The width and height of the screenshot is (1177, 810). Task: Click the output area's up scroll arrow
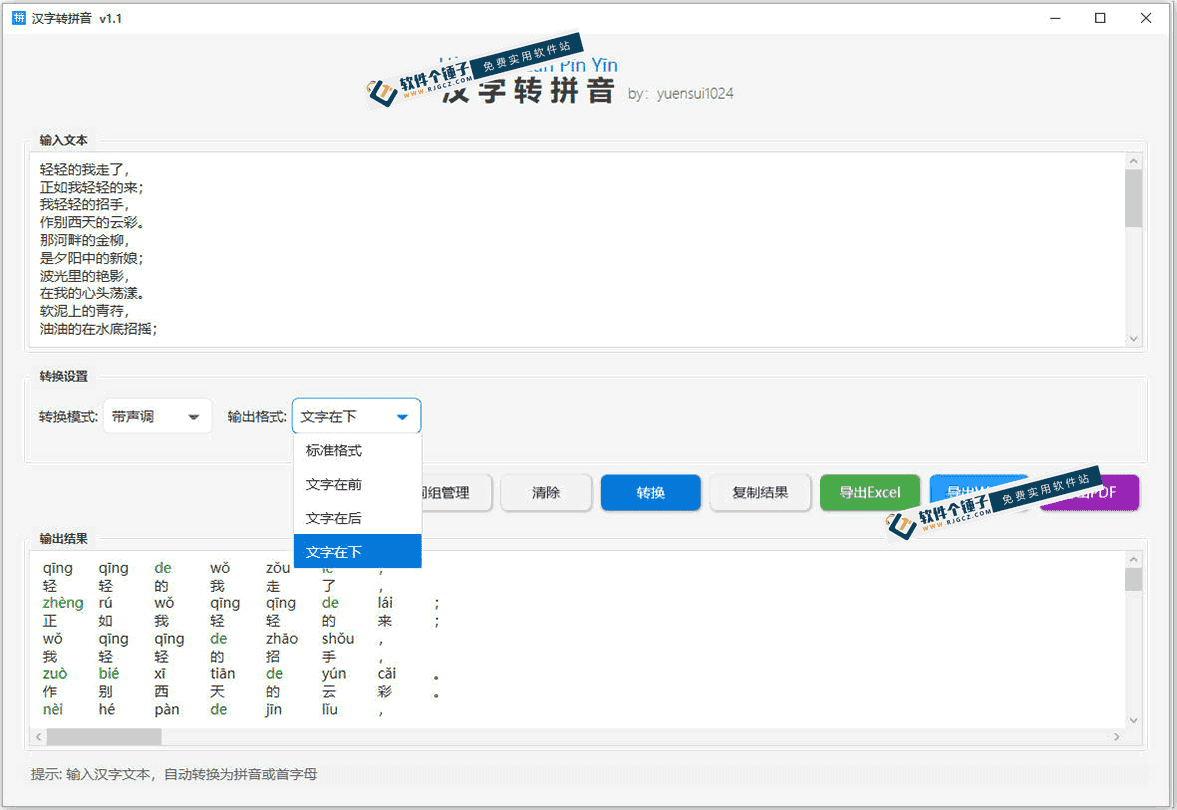pos(1133,560)
